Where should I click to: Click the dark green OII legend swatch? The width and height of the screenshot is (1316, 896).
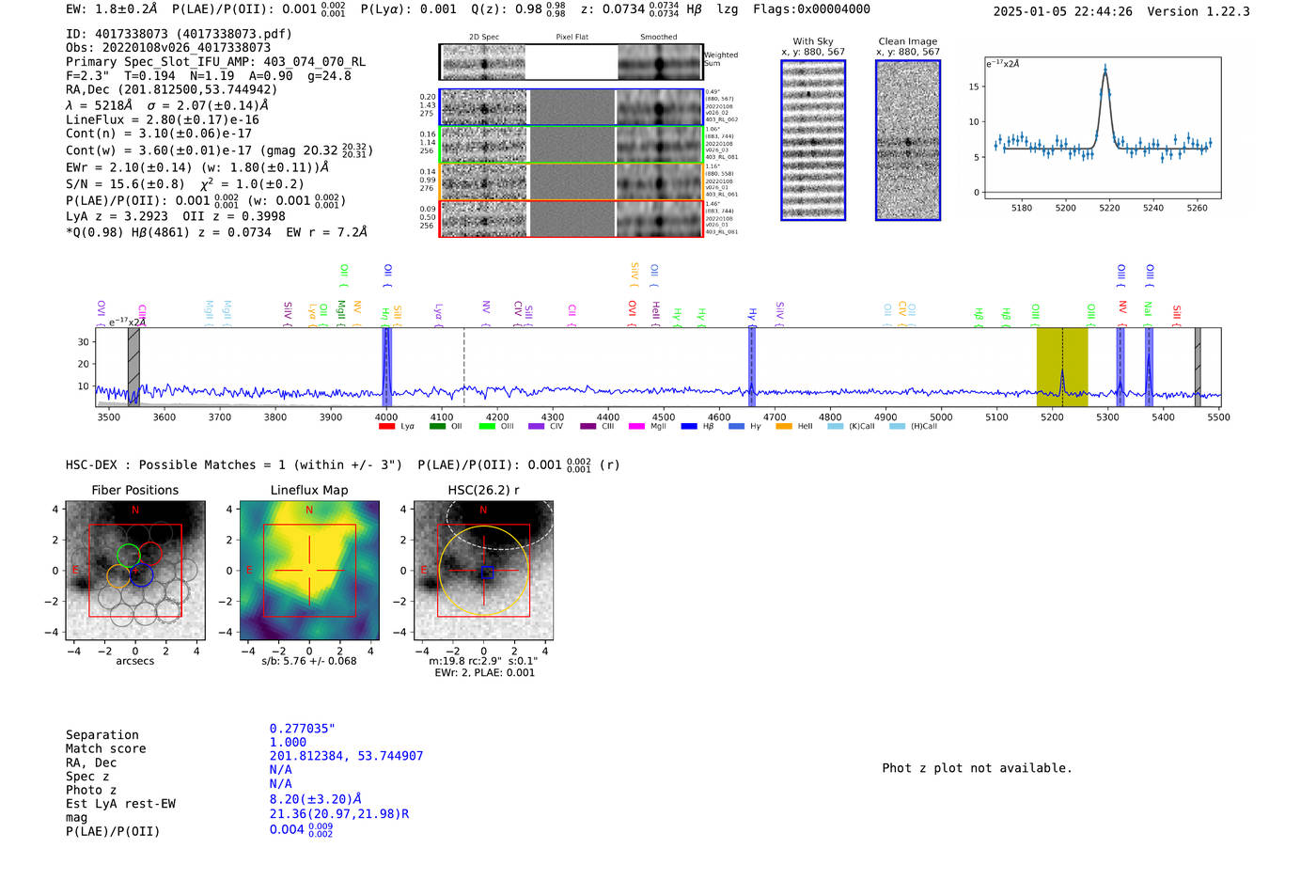(437, 427)
